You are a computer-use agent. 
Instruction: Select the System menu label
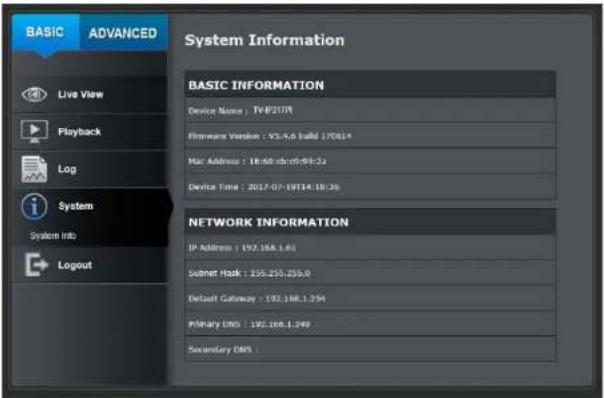[76, 206]
